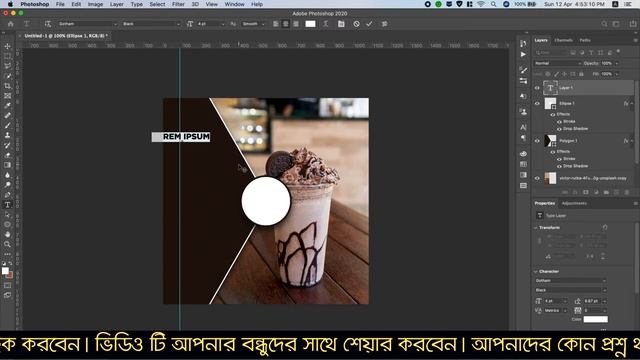Select the Path Selection tool

(x=7, y=214)
